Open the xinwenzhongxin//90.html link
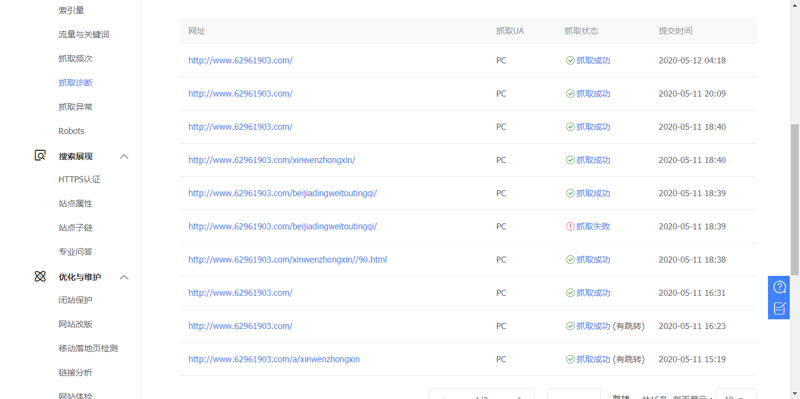 (288, 260)
